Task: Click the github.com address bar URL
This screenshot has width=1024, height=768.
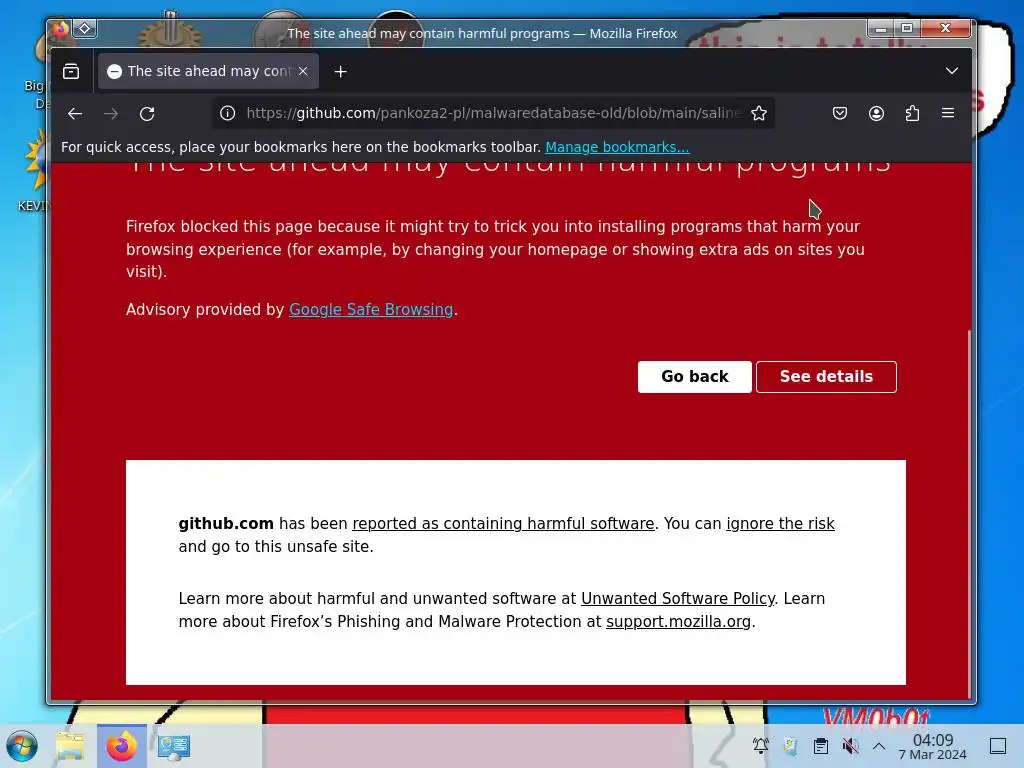Action: point(494,113)
